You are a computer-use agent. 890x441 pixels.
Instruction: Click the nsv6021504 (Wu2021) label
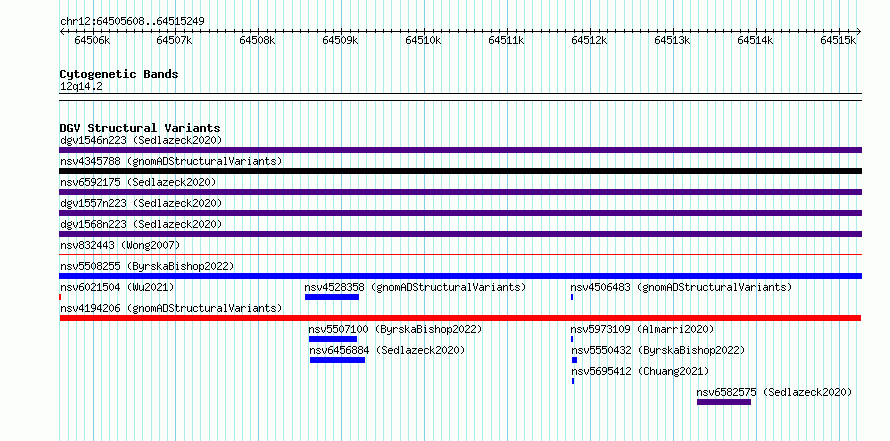tap(117, 287)
